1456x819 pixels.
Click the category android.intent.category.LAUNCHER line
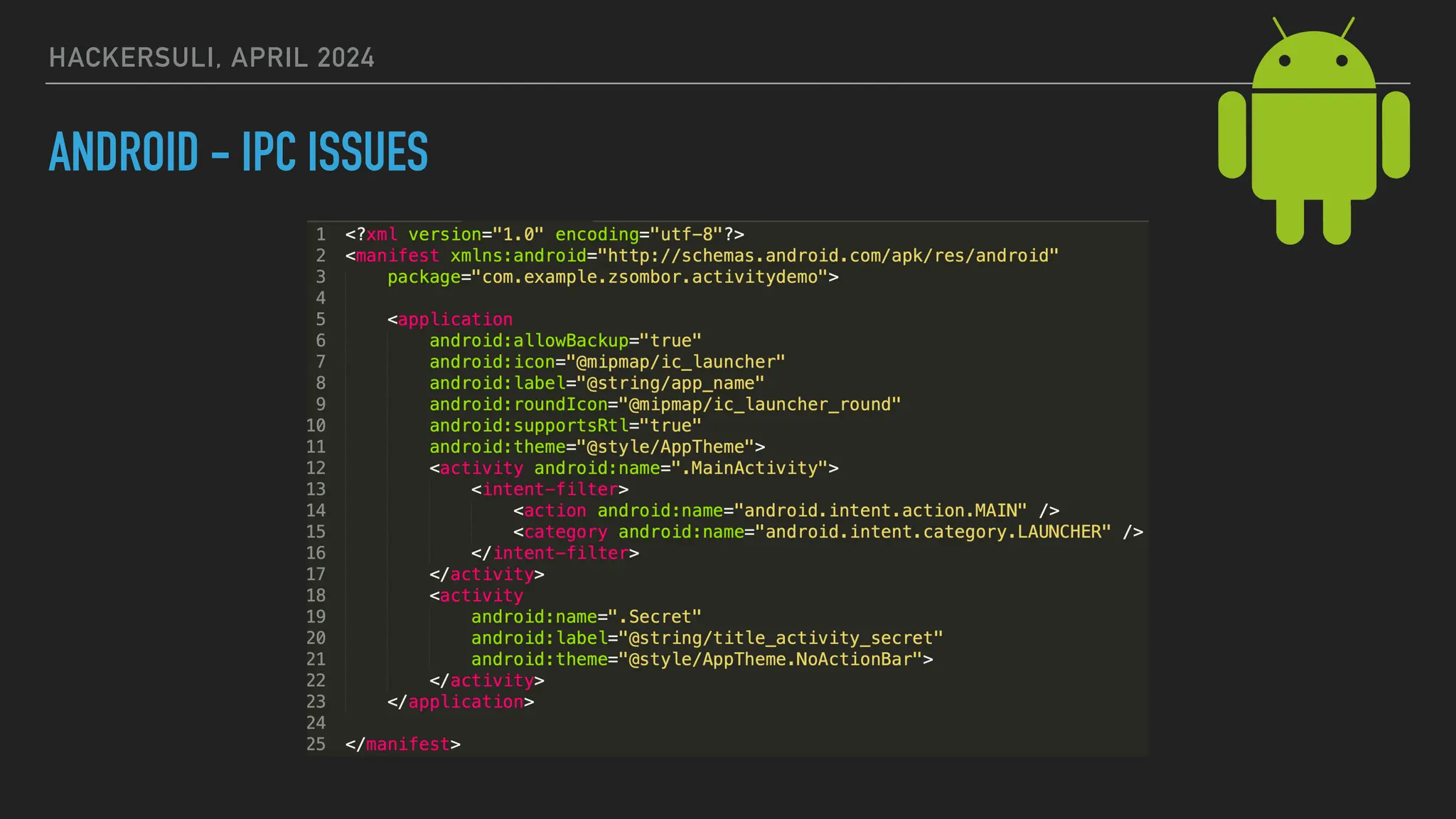(828, 532)
